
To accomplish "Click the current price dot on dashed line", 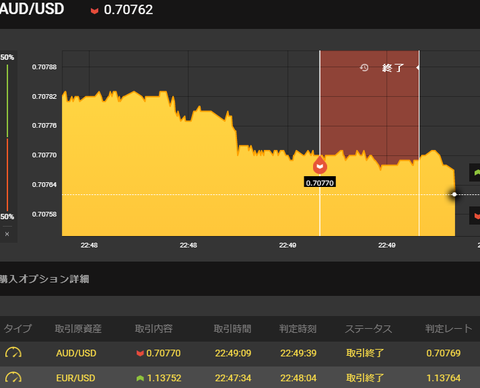I will [454, 194].
